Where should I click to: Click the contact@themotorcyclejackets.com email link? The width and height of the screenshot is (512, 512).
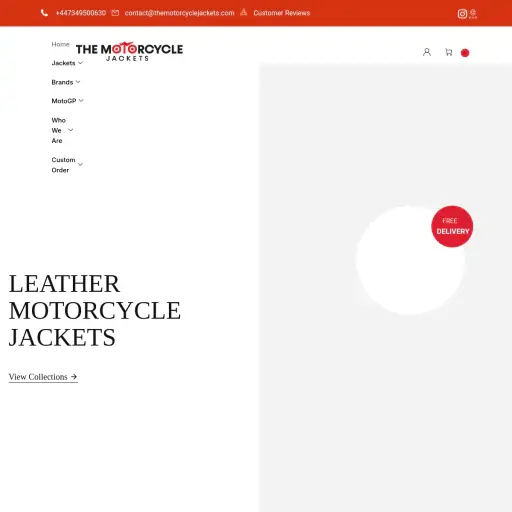point(179,13)
